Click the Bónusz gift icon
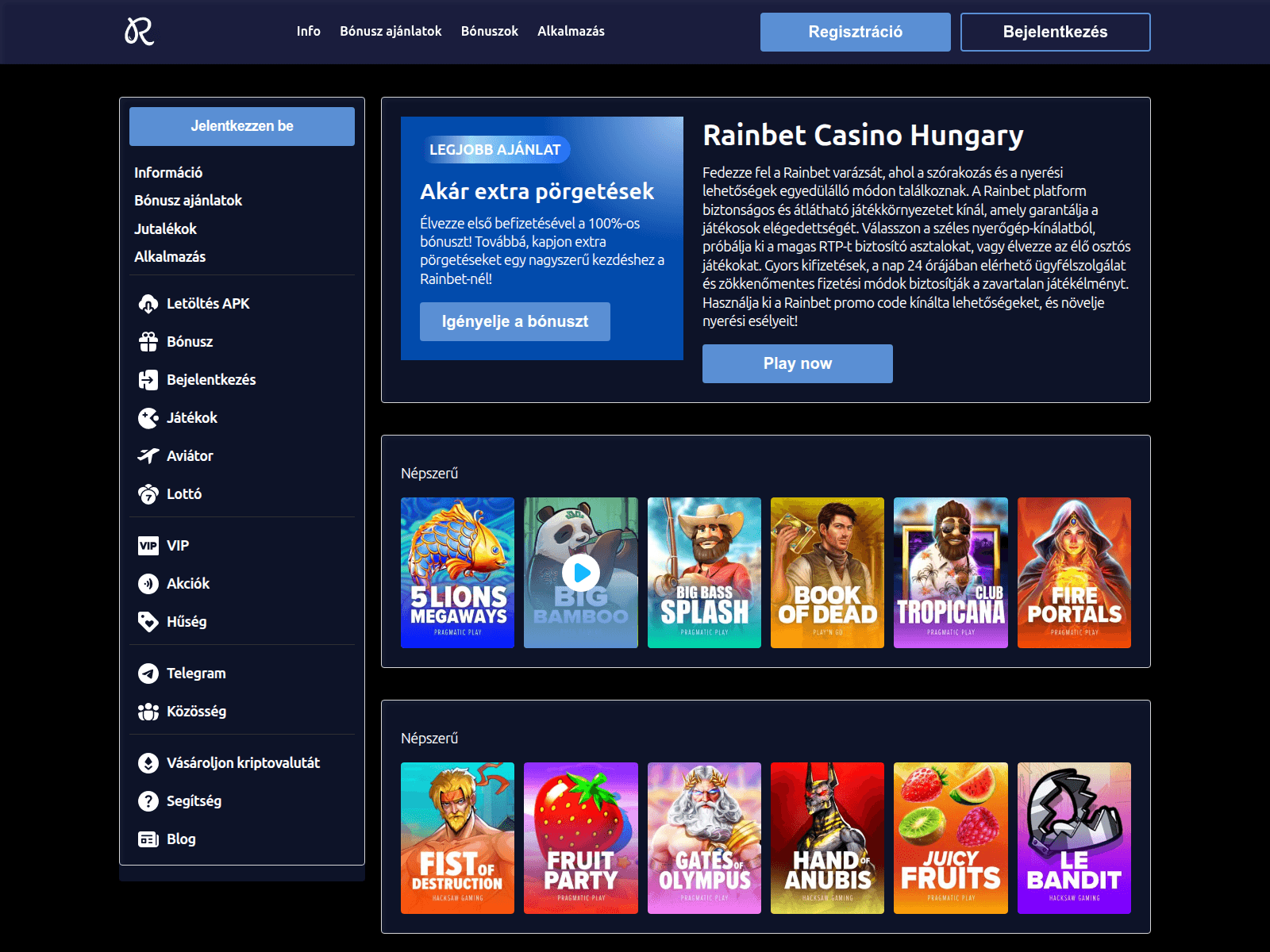The image size is (1270, 952). [148, 342]
